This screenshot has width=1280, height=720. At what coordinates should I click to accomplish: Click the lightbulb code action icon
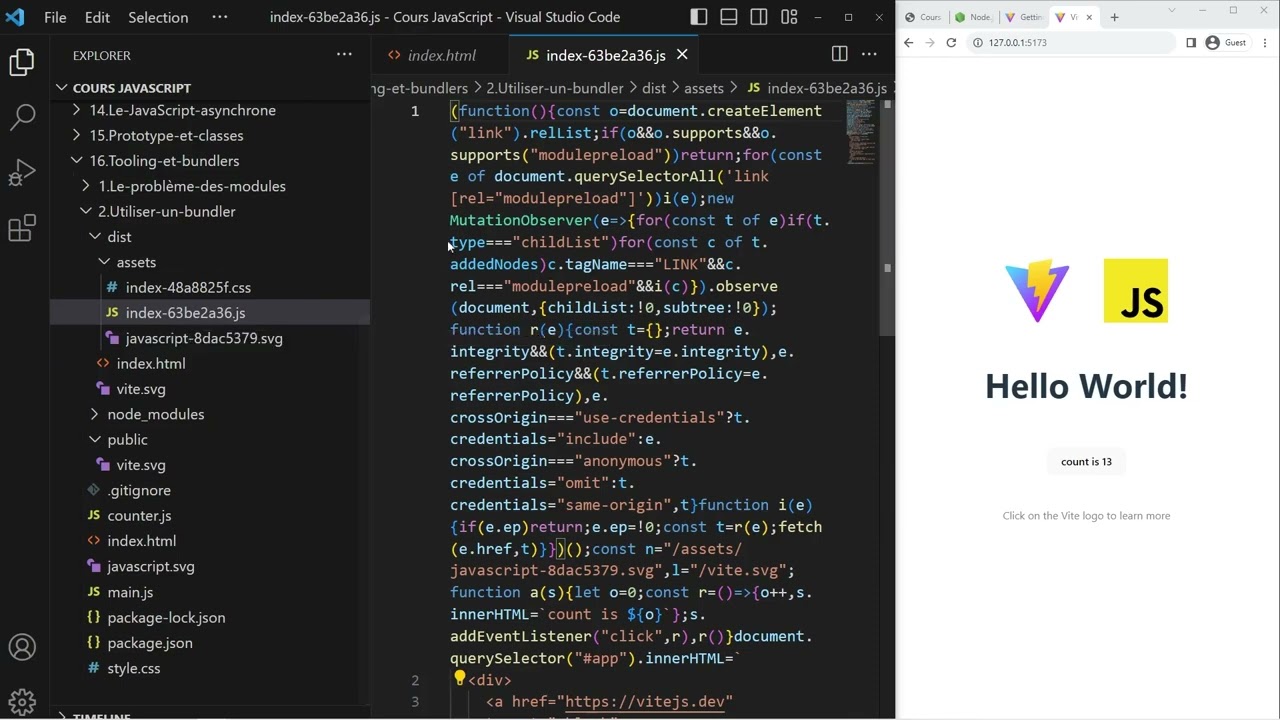tap(459, 679)
